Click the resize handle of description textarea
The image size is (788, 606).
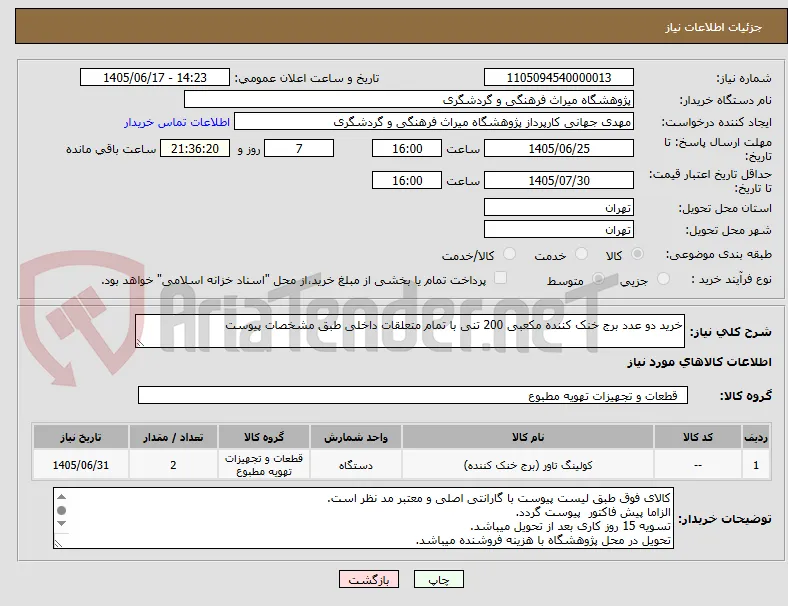(x=140, y=343)
